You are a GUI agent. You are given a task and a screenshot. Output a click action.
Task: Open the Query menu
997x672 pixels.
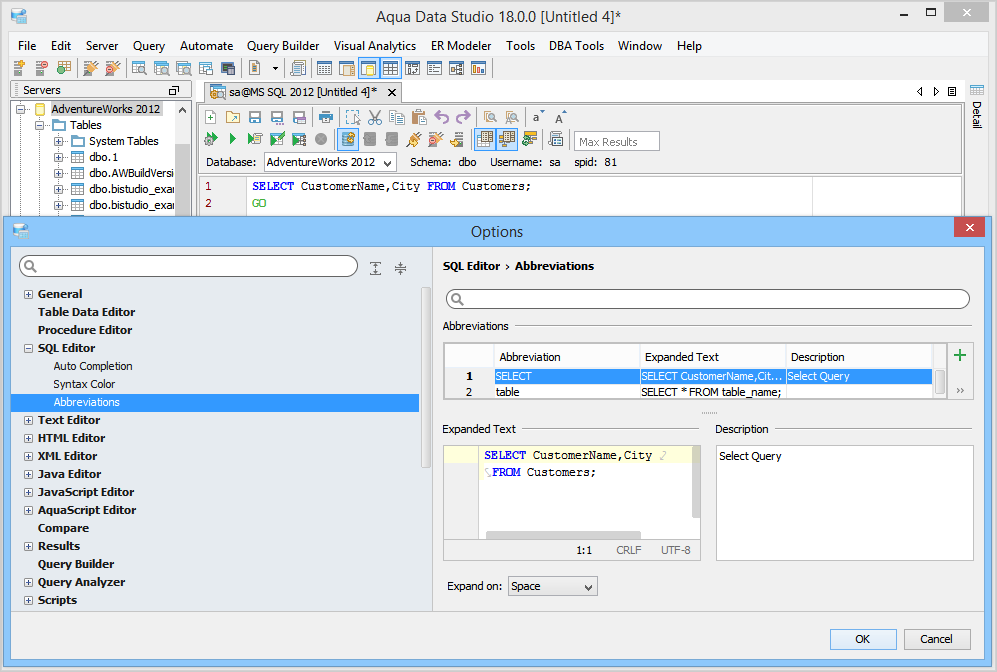click(149, 46)
